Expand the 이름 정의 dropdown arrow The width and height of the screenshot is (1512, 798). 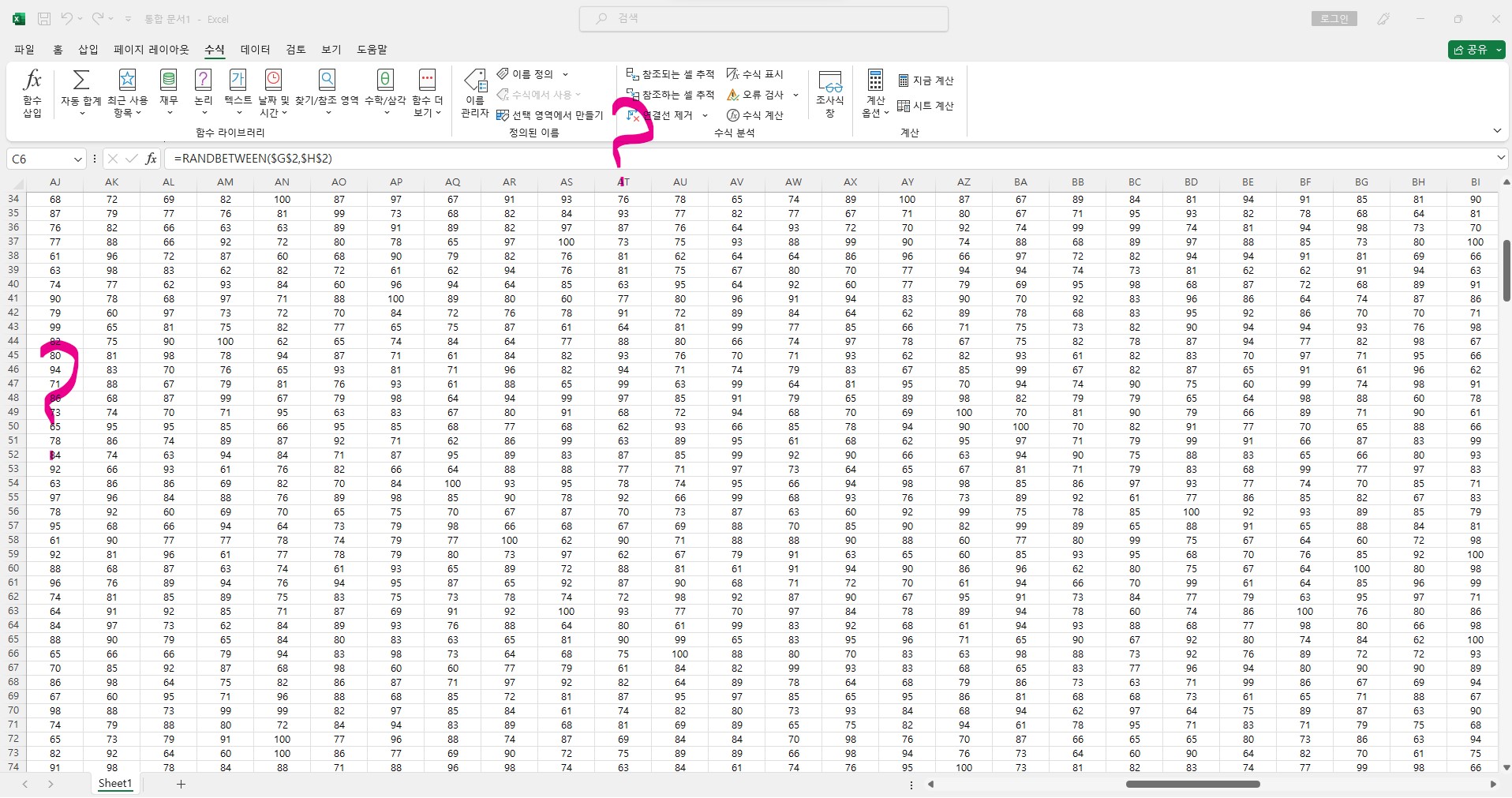pyautogui.click(x=565, y=74)
